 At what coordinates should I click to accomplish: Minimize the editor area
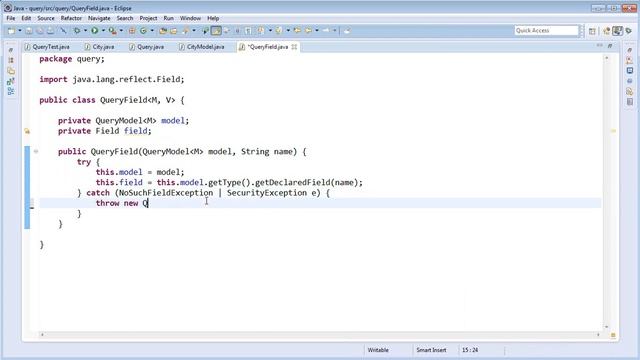point(600,46)
